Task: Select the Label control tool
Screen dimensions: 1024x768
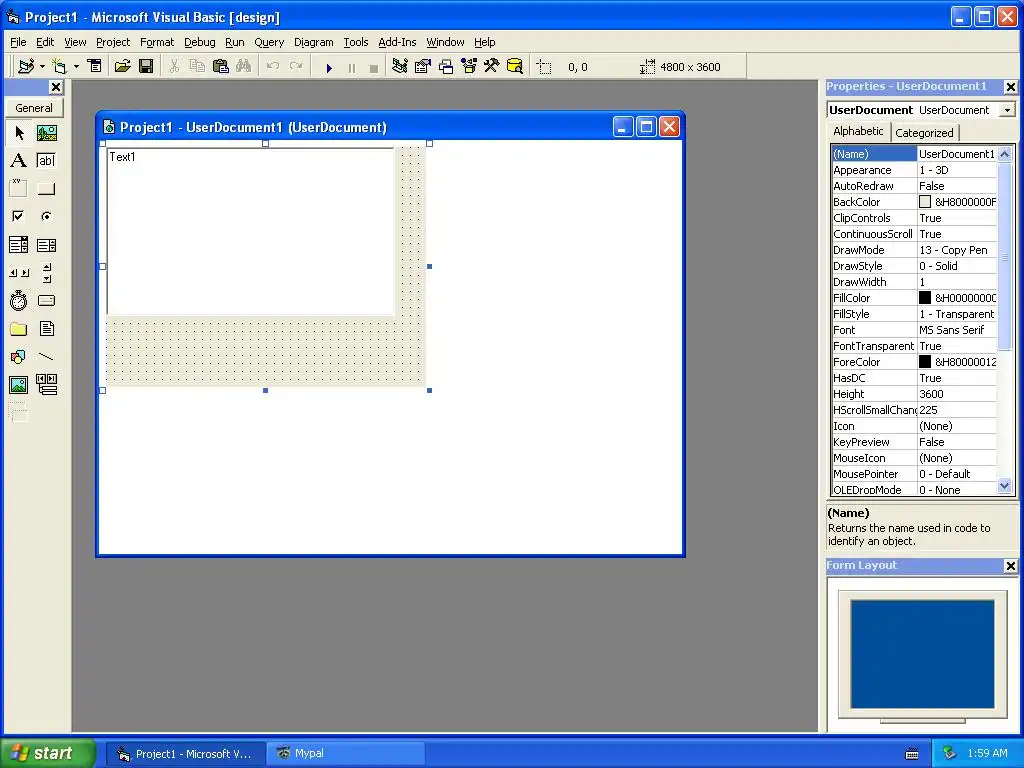Action: [x=19, y=161]
